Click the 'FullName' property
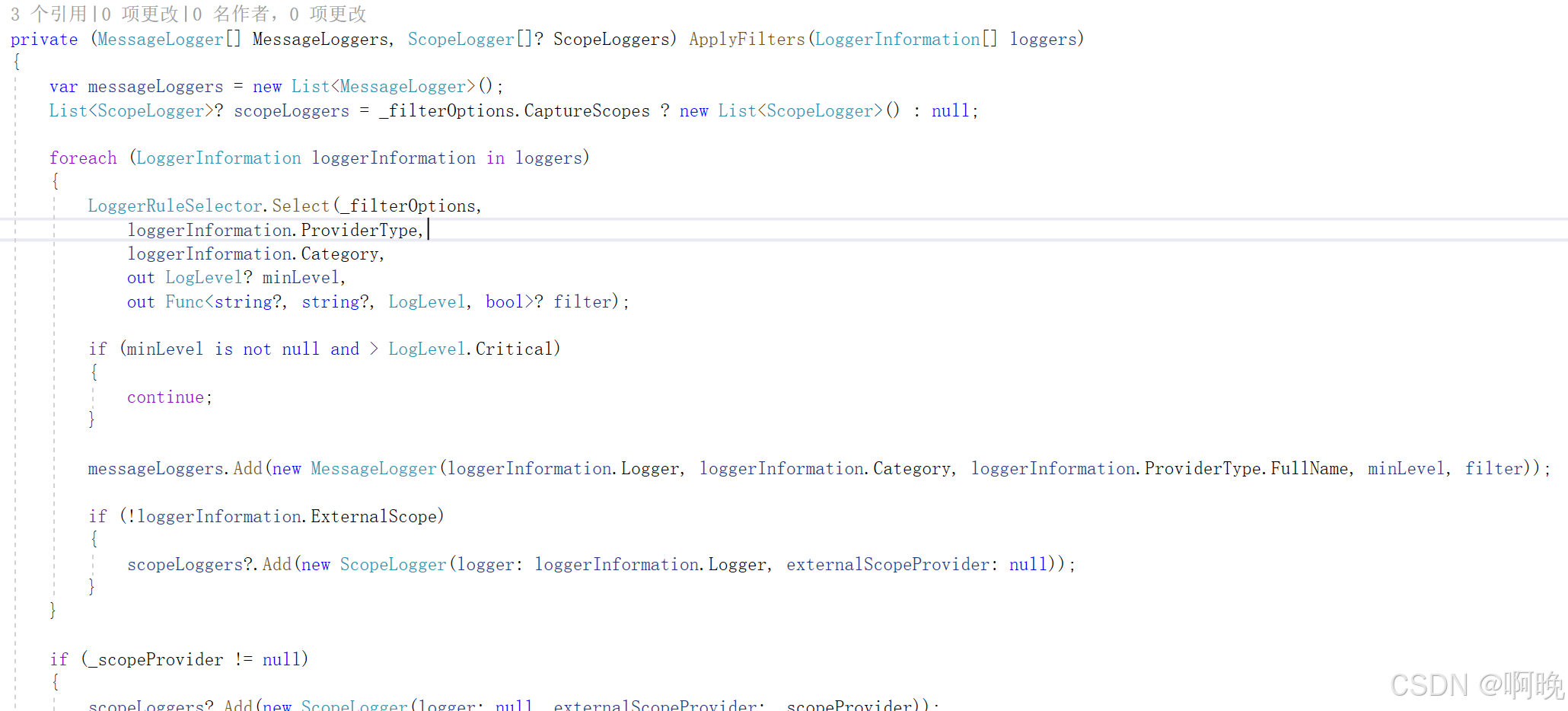Image resolution: width=1568 pixels, height=711 pixels. pos(1309,469)
